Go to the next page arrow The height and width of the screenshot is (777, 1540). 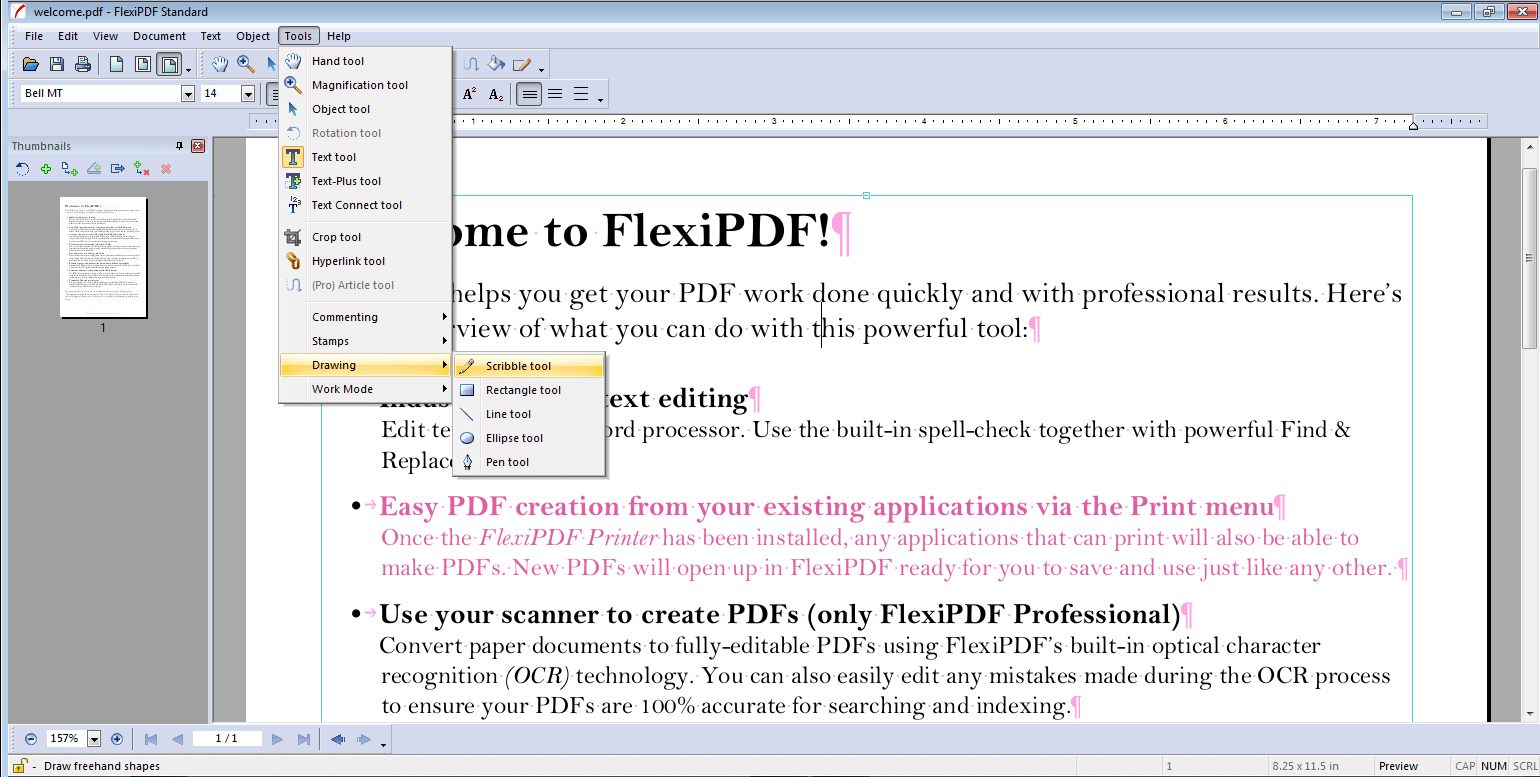[278, 739]
